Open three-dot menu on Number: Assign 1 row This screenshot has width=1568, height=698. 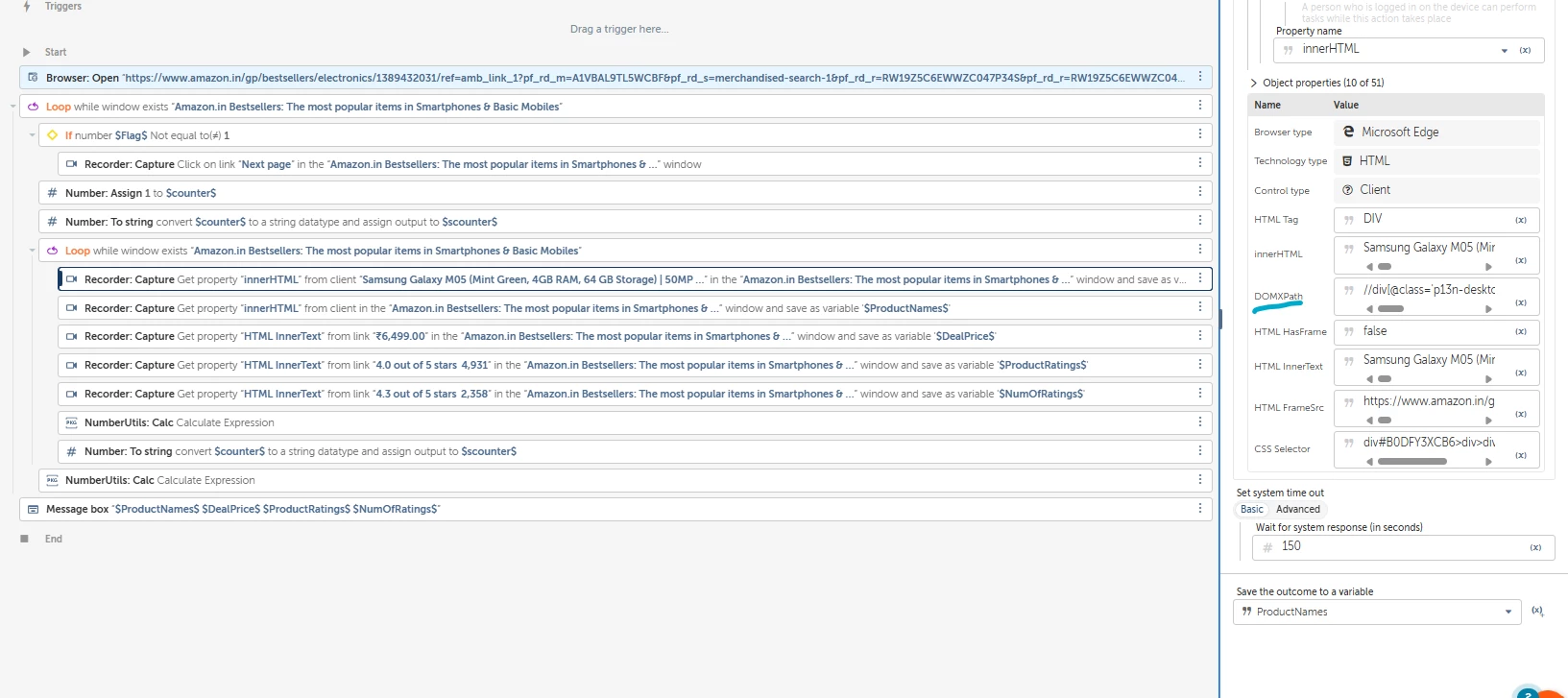click(1199, 192)
